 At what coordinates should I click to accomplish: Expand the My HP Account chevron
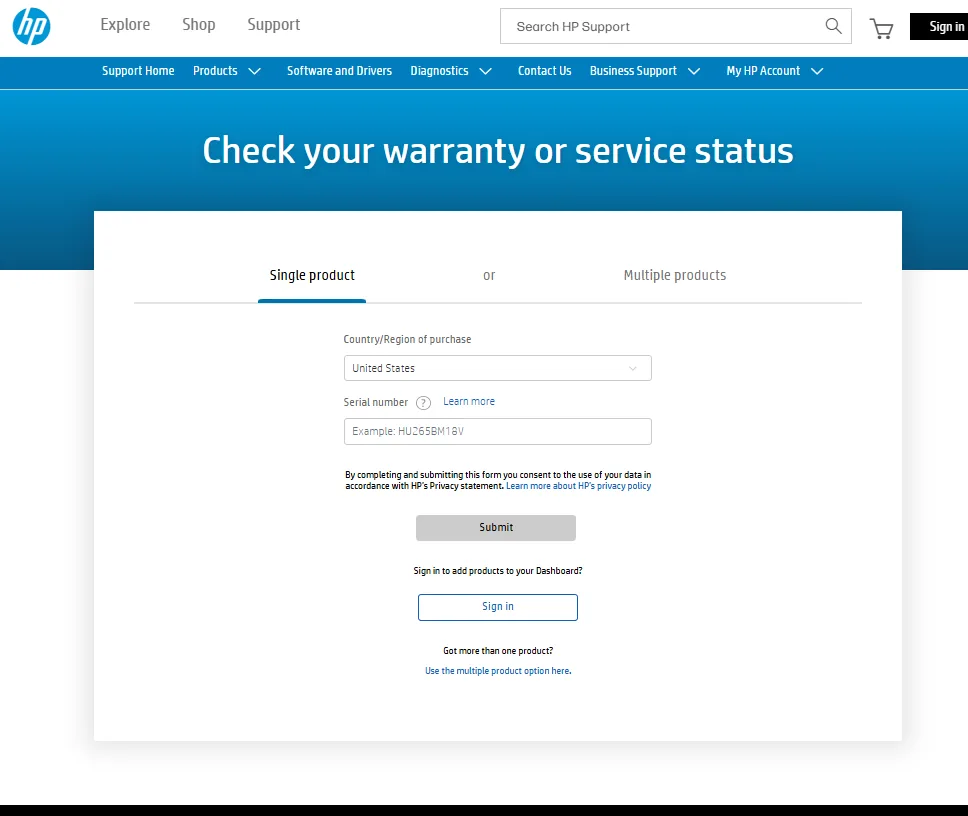pyautogui.click(x=817, y=72)
